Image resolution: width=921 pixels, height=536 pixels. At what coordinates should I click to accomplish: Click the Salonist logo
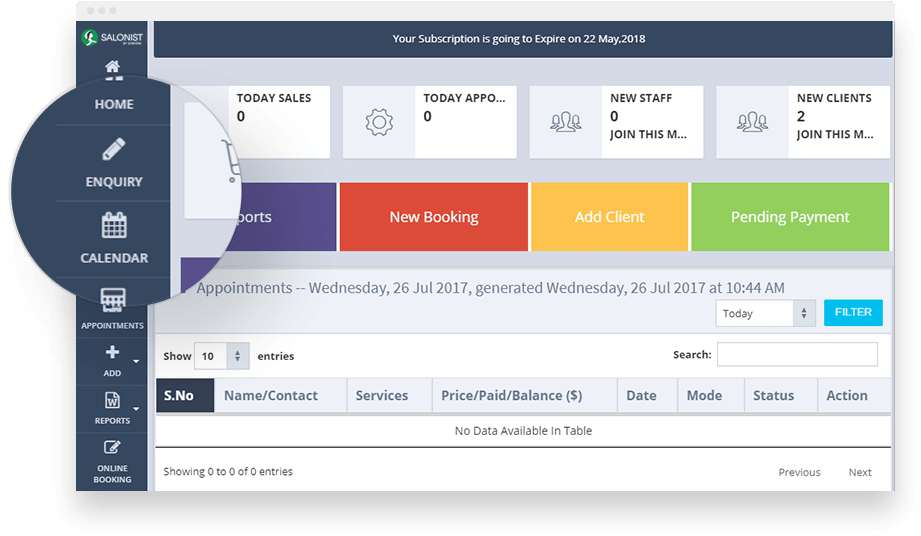(112, 38)
